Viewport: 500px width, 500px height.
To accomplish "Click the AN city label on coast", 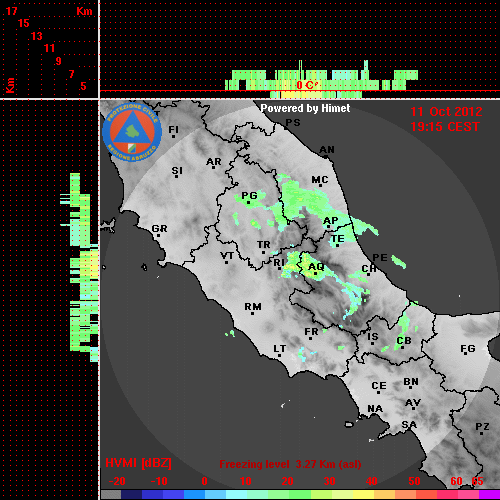I will point(327,150).
